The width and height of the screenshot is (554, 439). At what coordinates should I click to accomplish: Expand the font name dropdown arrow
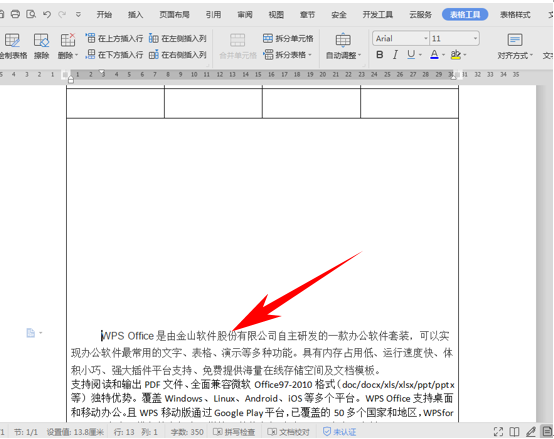tap(426, 38)
